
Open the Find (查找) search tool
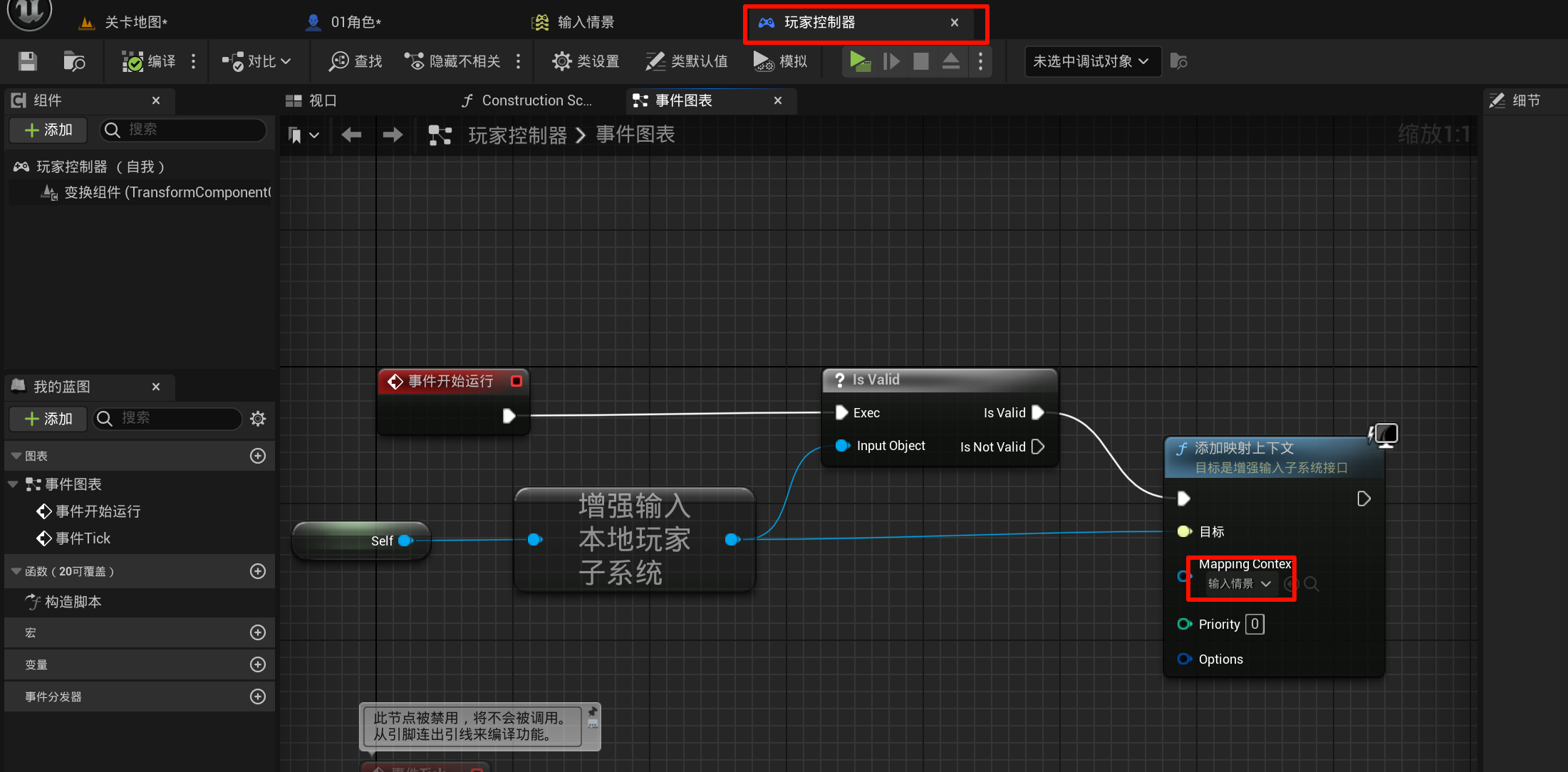click(355, 62)
